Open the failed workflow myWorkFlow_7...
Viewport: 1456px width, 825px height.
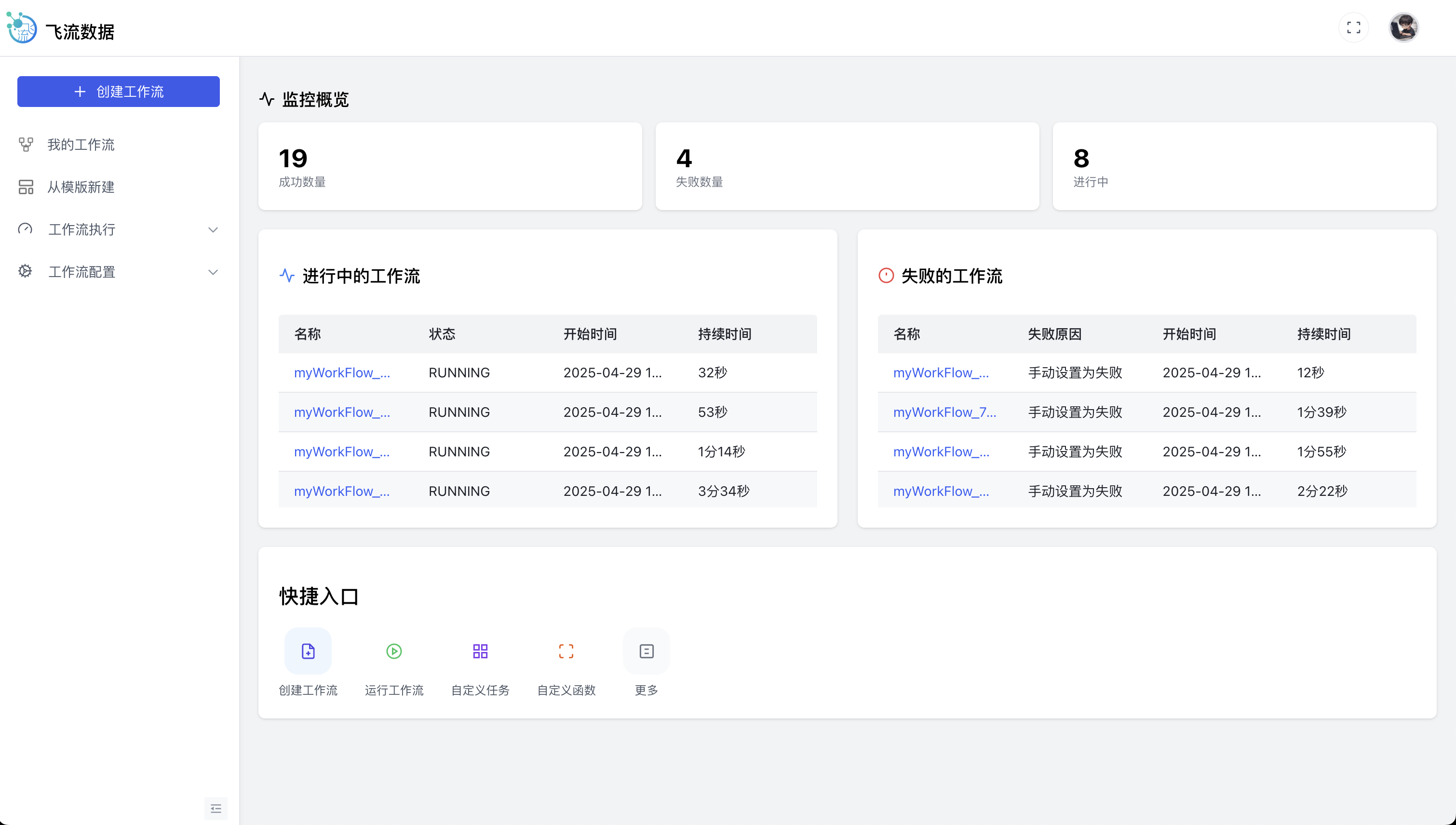[x=944, y=412]
